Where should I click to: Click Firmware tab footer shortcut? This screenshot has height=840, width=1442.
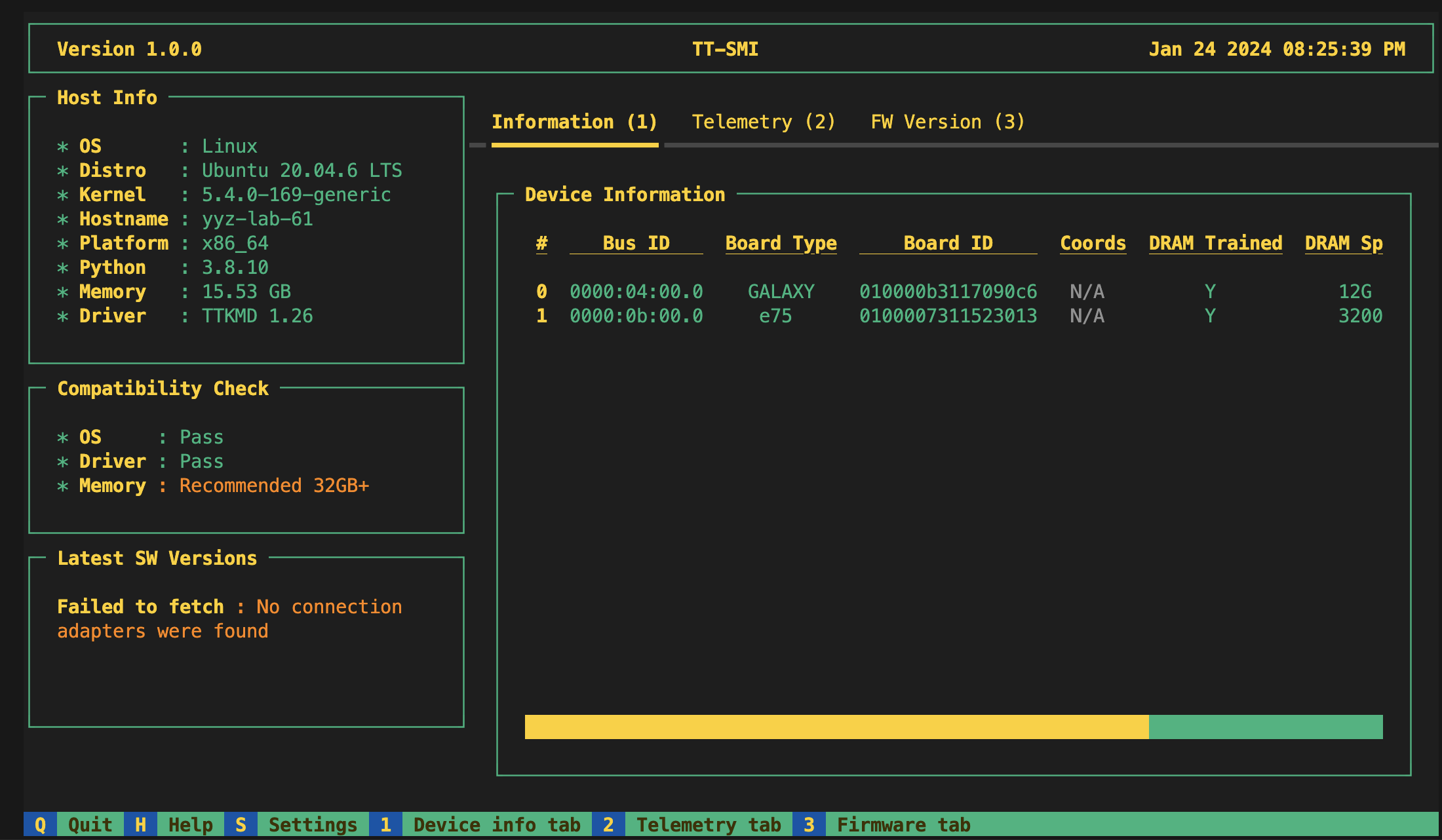pos(903,824)
